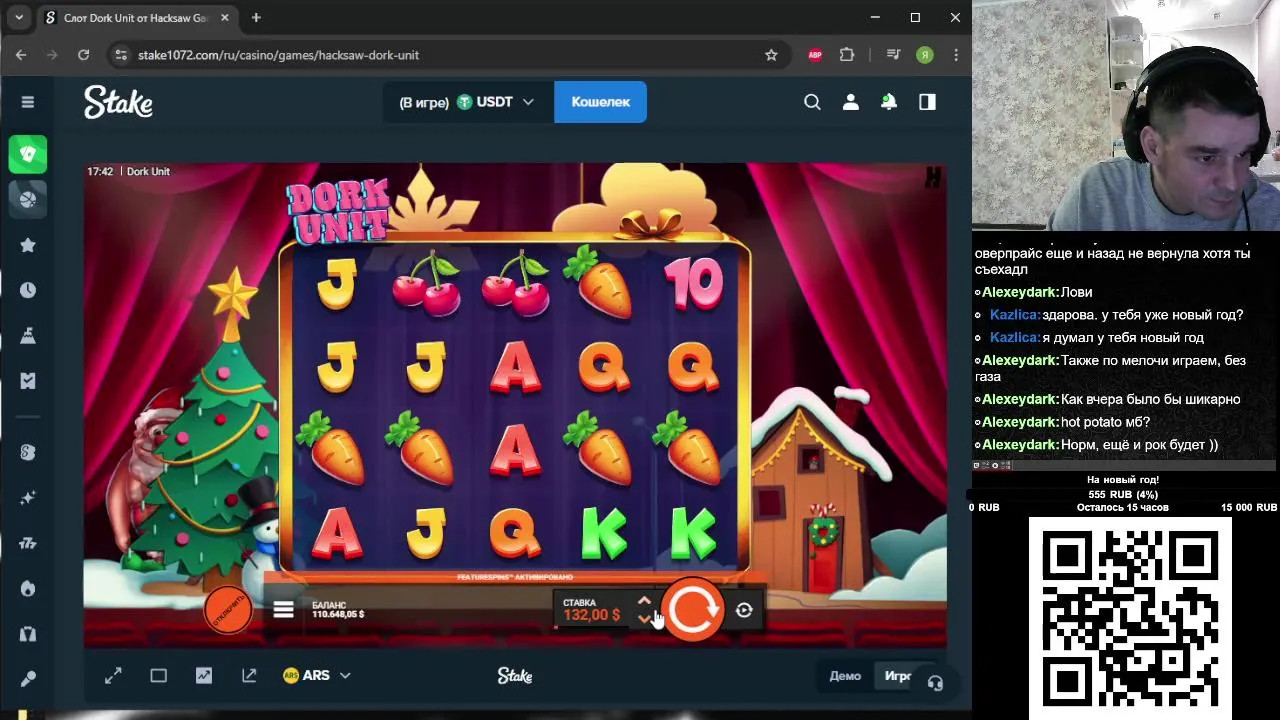Open the slot game menu hamburger
Viewport: 1280px width, 720px height.
coord(283,609)
